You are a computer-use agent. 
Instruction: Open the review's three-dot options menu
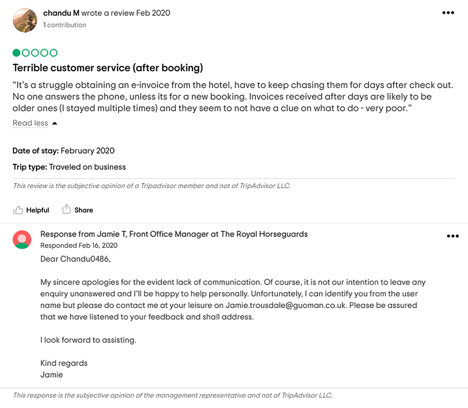click(448, 13)
